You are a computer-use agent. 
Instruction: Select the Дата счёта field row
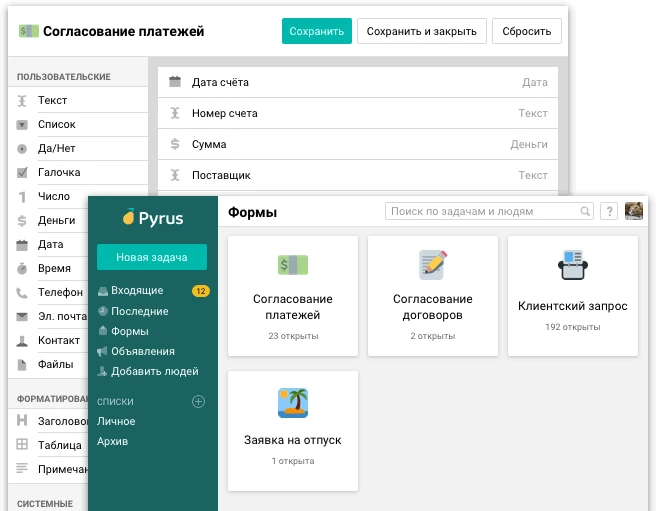click(358, 82)
